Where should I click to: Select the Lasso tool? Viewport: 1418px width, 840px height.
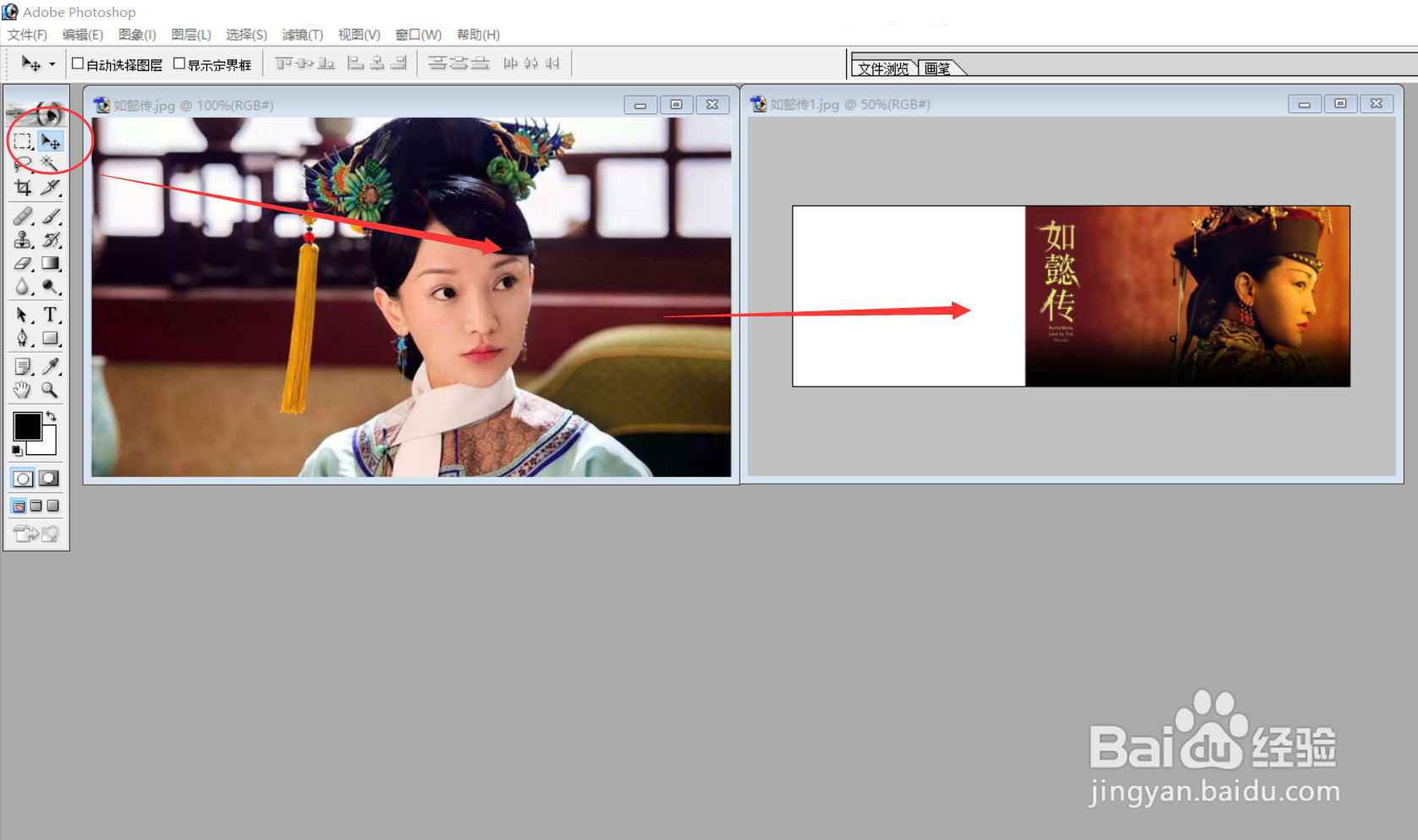point(23,163)
